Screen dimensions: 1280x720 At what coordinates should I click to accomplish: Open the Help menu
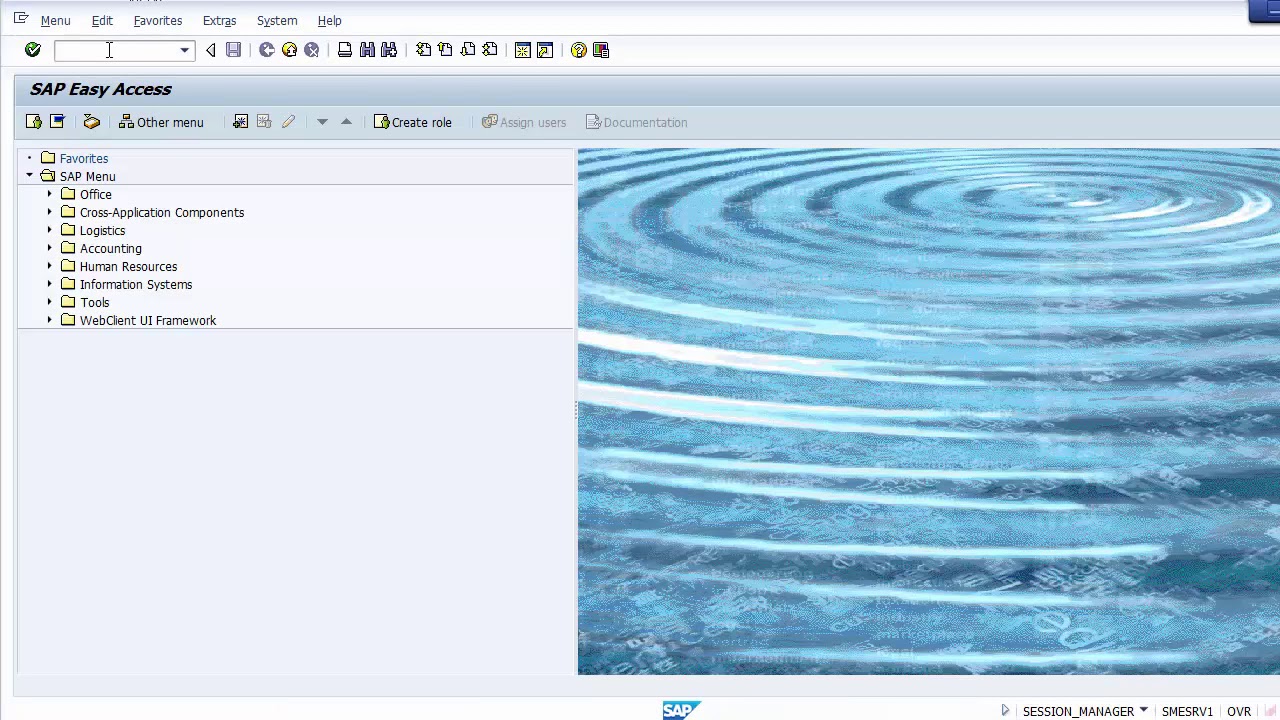(329, 20)
